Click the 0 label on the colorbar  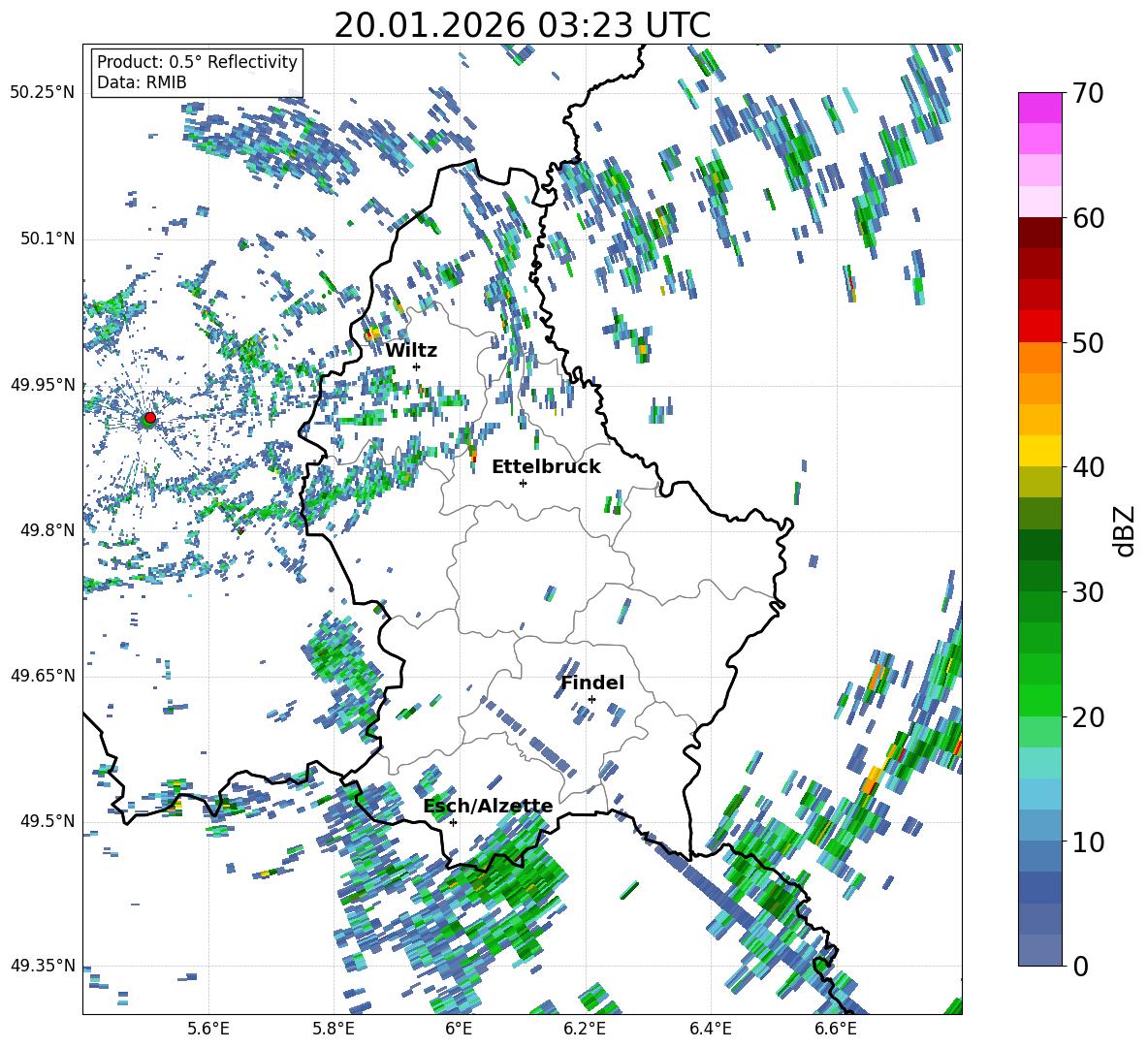(1080, 966)
